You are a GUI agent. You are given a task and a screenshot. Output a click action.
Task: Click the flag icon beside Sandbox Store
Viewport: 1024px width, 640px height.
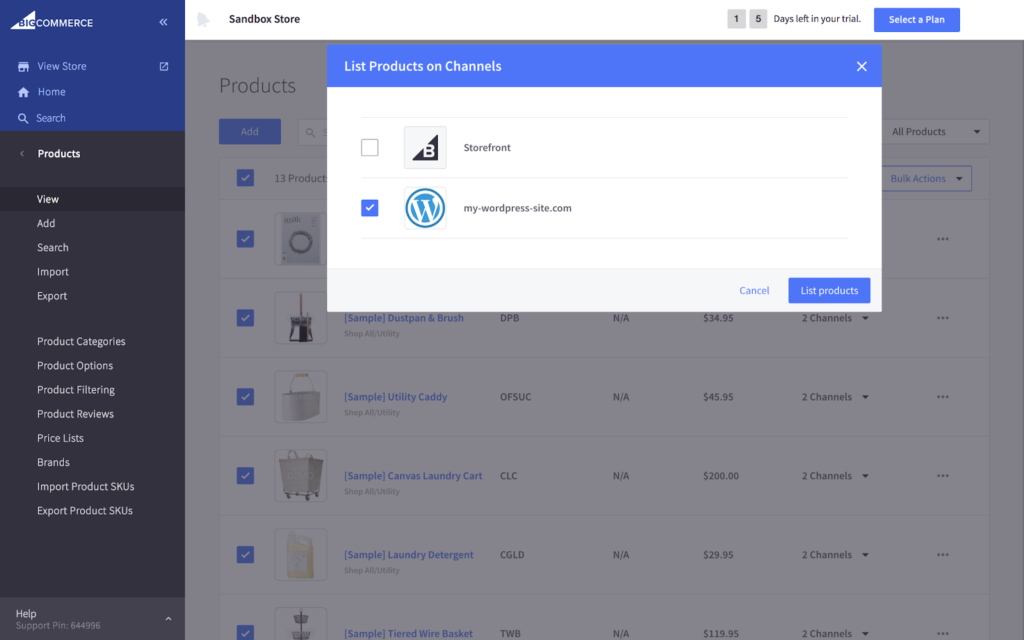tap(204, 18)
